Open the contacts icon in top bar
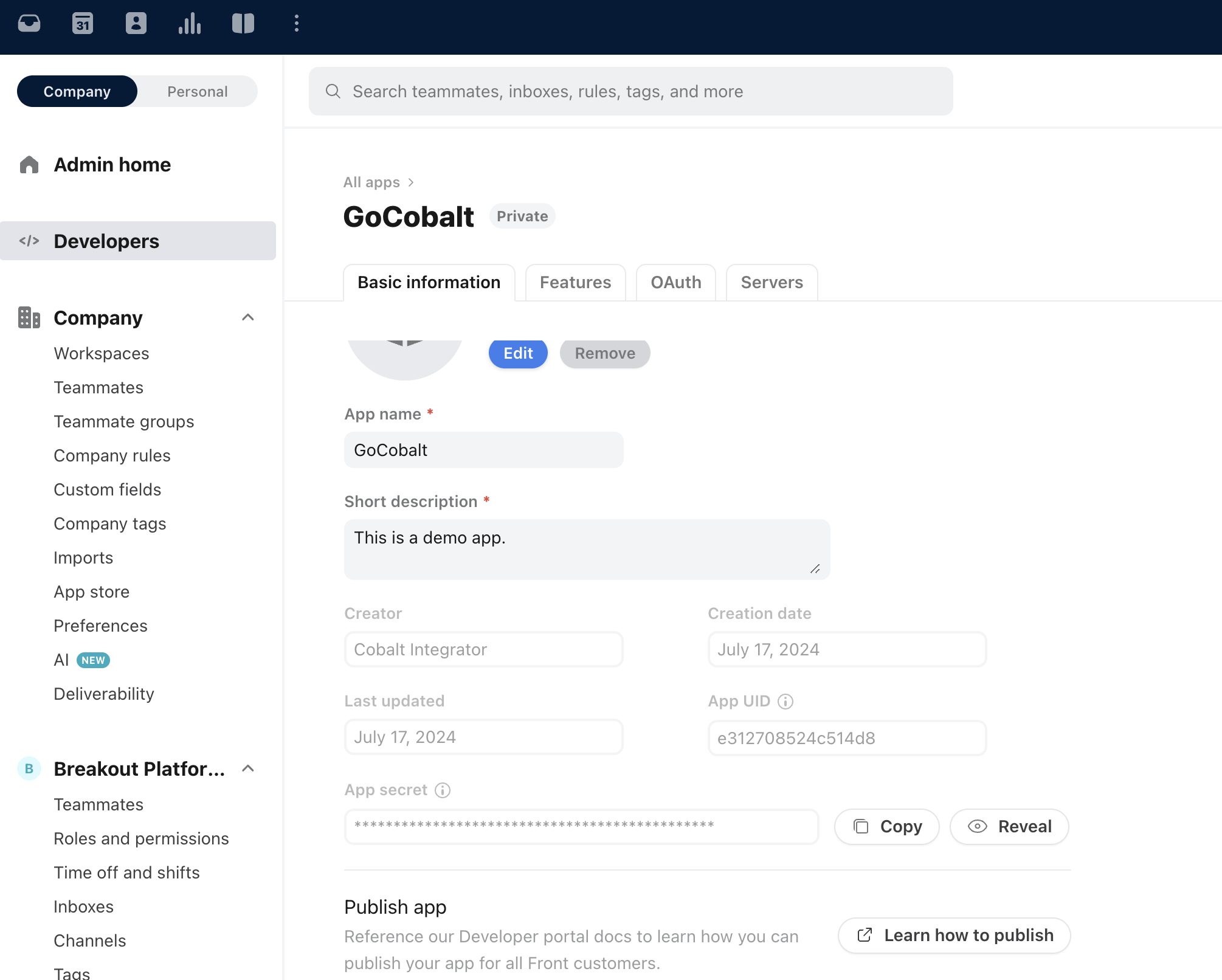 coord(136,24)
